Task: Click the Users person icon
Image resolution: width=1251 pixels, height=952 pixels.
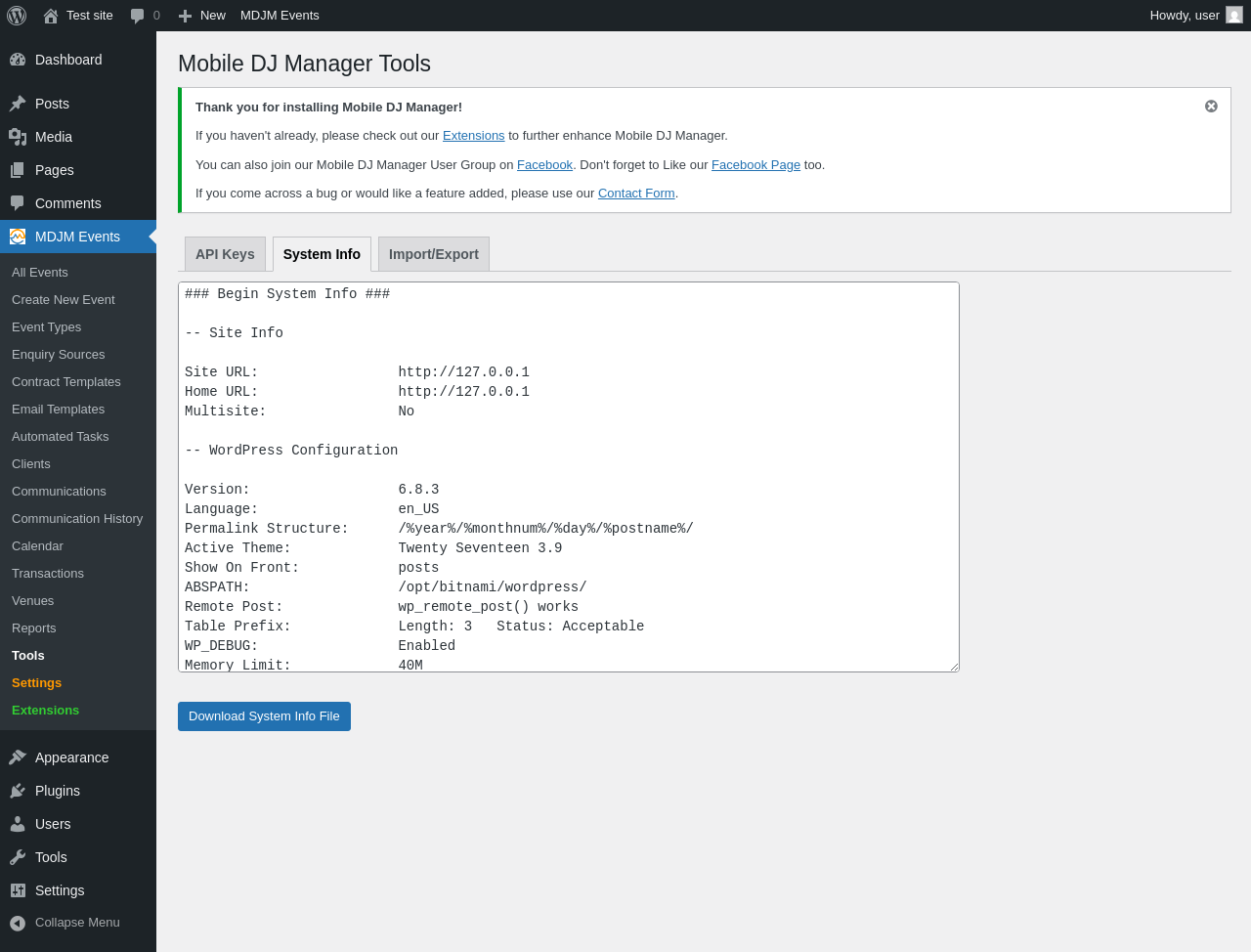Action: tap(18, 824)
